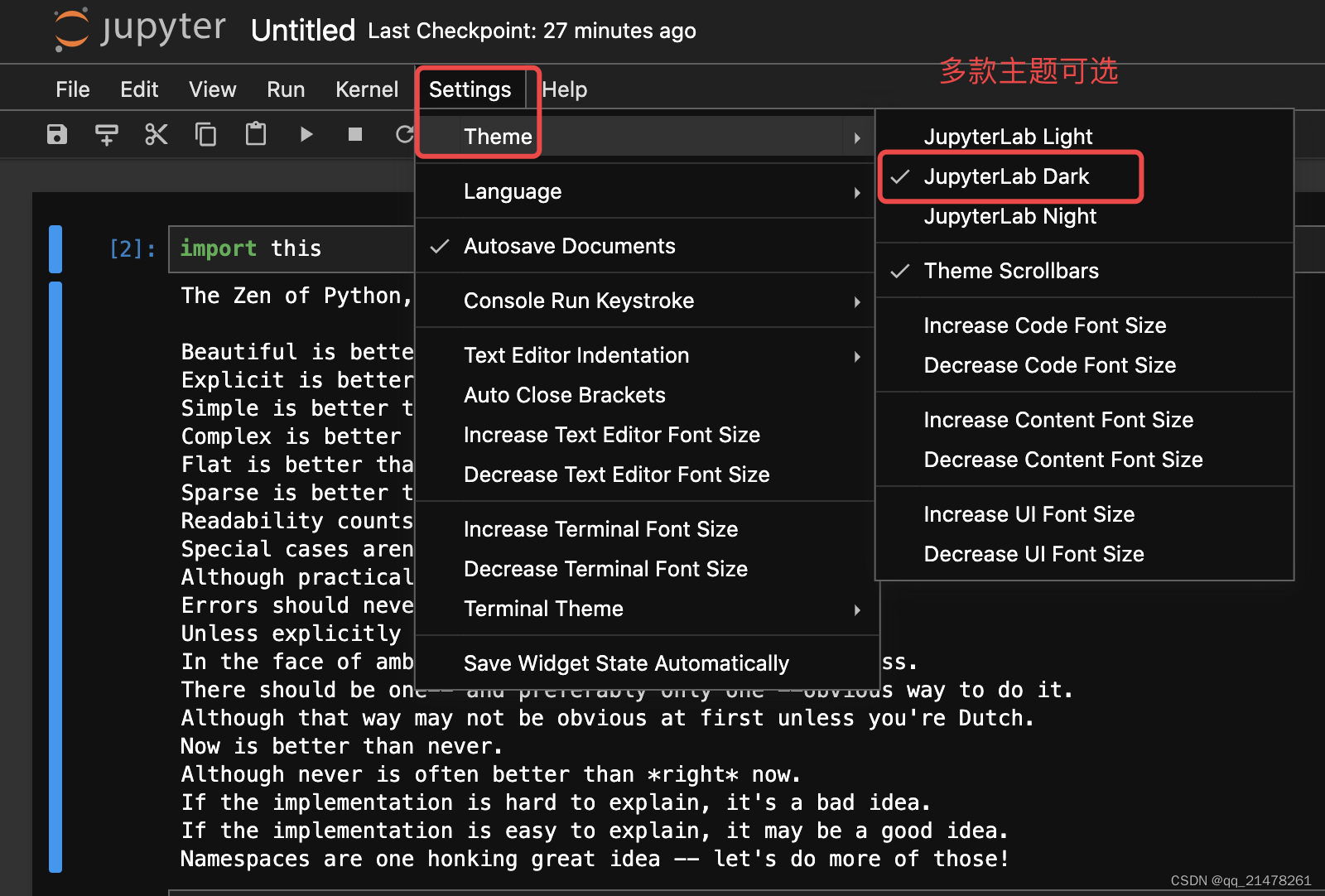Paste cell using the clipboard icon
This screenshot has height=896, width=1325.
256,133
